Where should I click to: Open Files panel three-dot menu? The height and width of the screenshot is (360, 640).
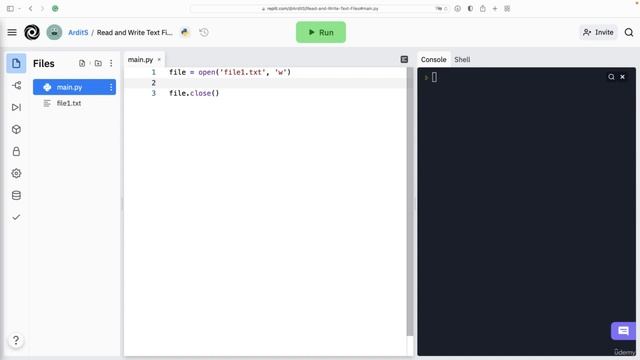111,63
